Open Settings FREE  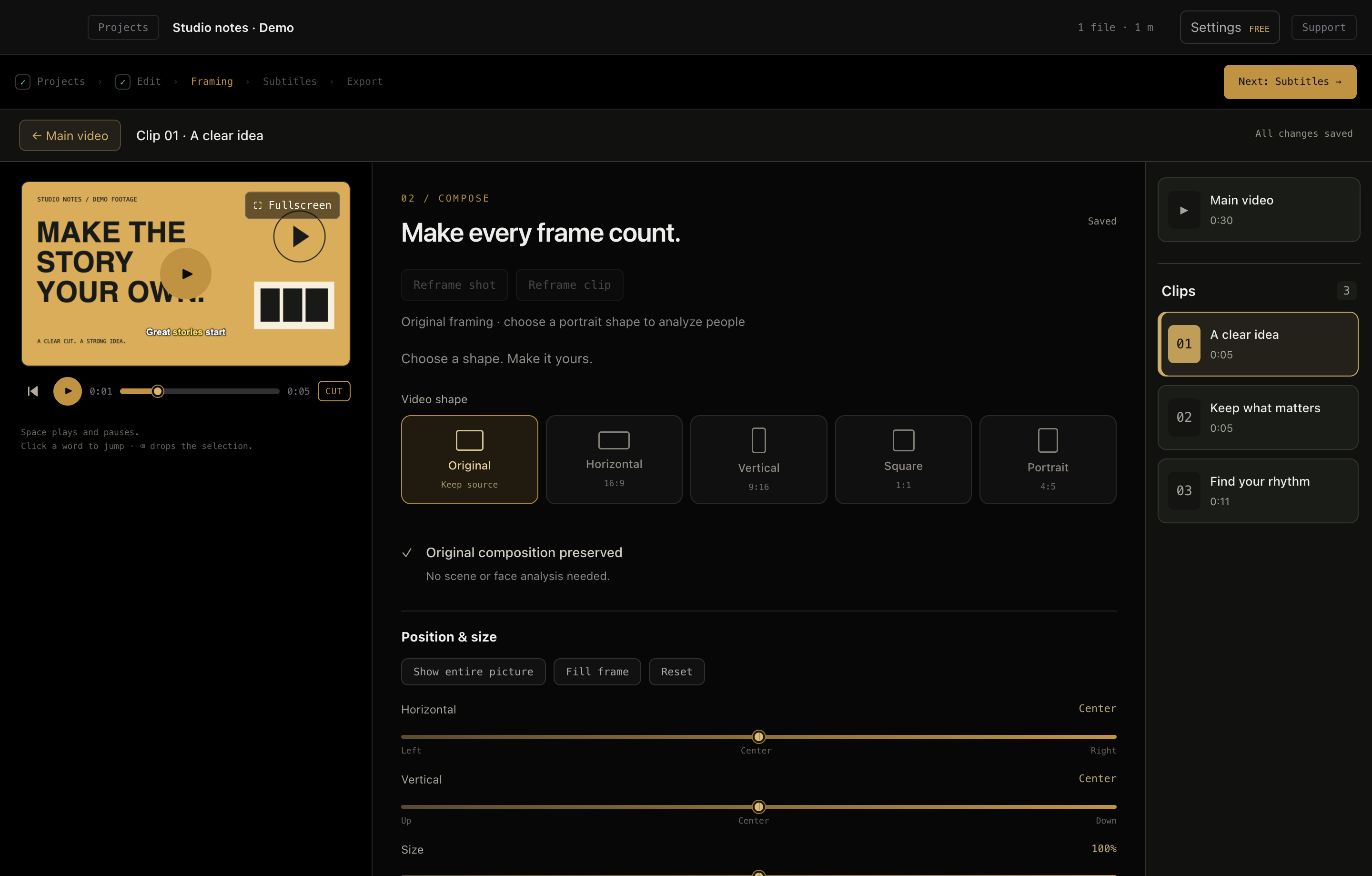(1230, 27)
